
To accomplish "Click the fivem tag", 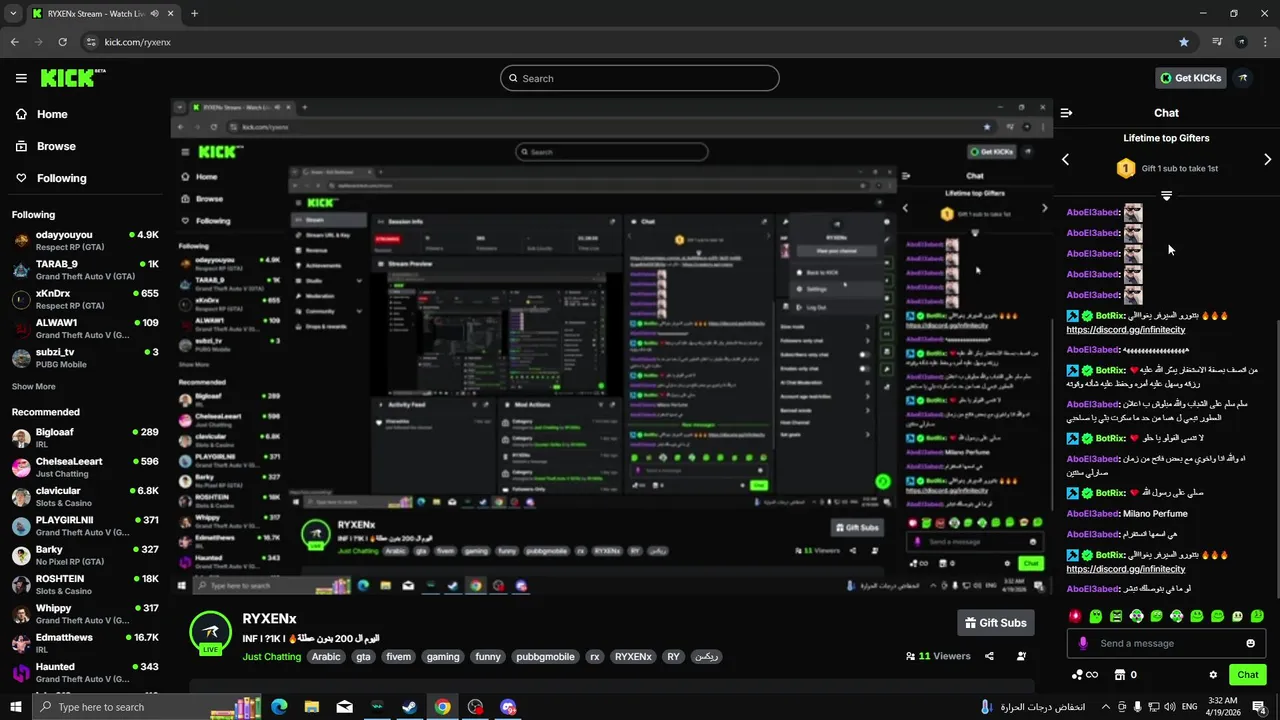I will click(398, 657).
